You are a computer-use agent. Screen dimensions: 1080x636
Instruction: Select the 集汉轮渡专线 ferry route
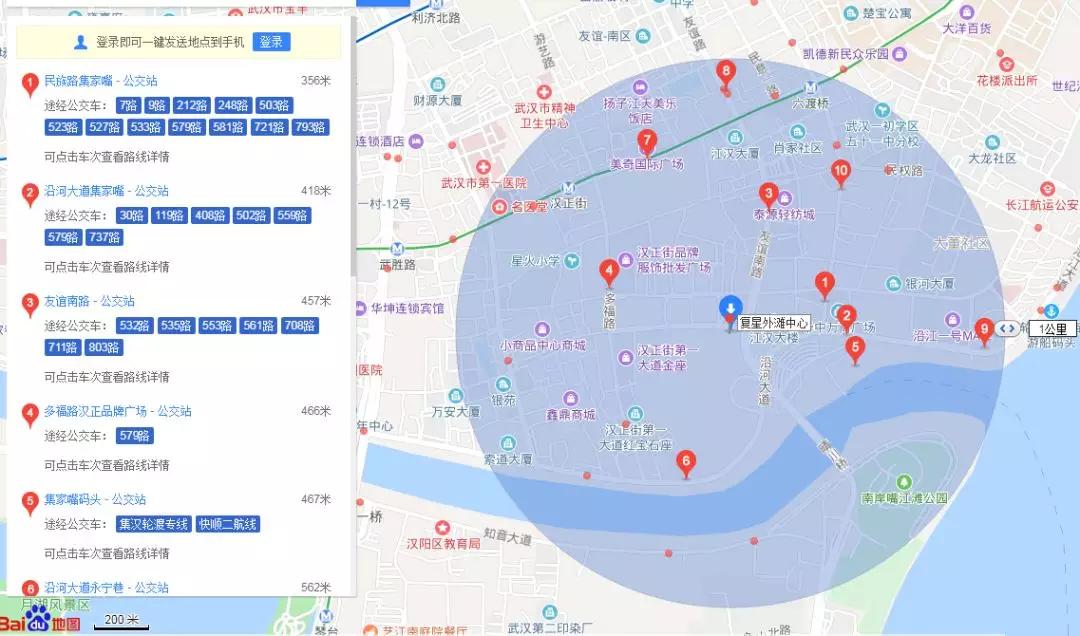[x=154, y=524]
